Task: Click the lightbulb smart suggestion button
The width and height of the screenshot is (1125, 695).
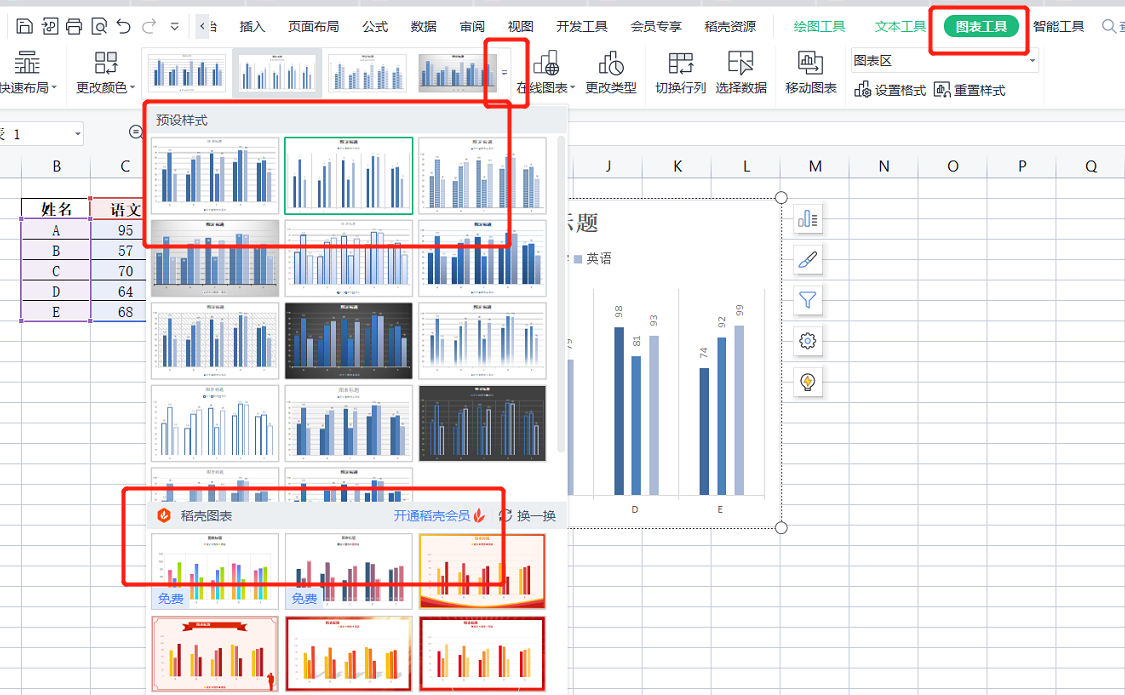Action: click(x=808, y=382)
